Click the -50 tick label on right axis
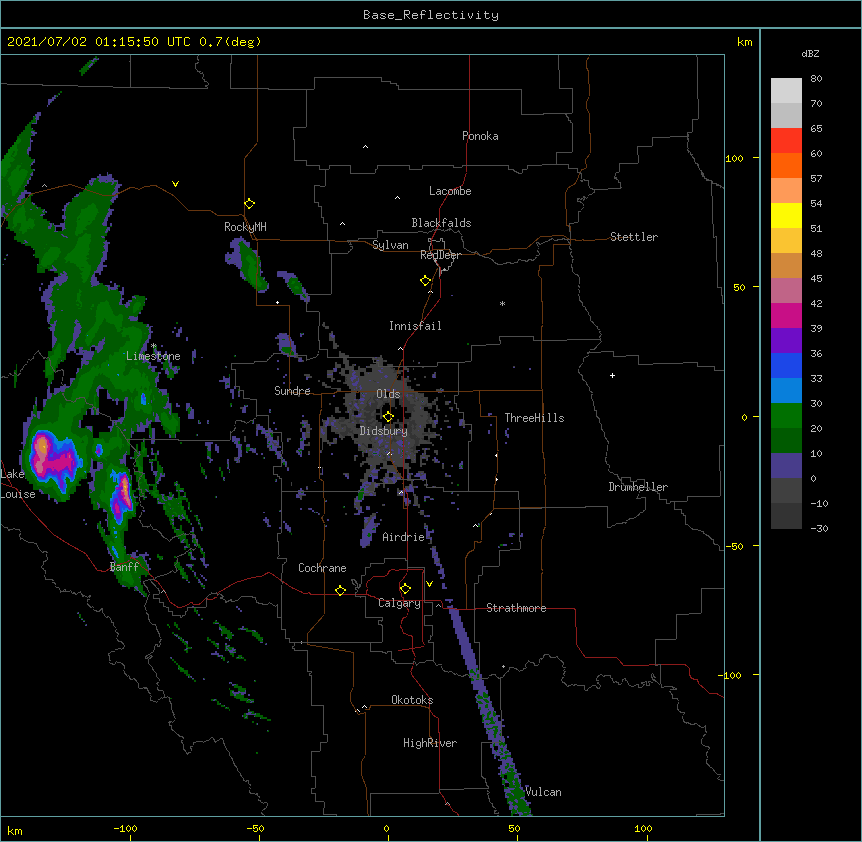This screenshot has height=842, width=862. (734, 546)
